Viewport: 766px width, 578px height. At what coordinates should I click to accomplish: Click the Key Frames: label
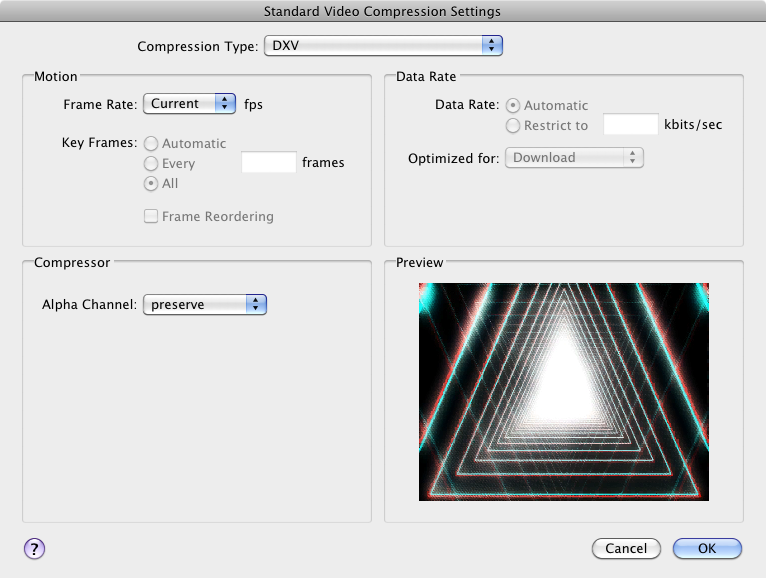coord(100,143)
